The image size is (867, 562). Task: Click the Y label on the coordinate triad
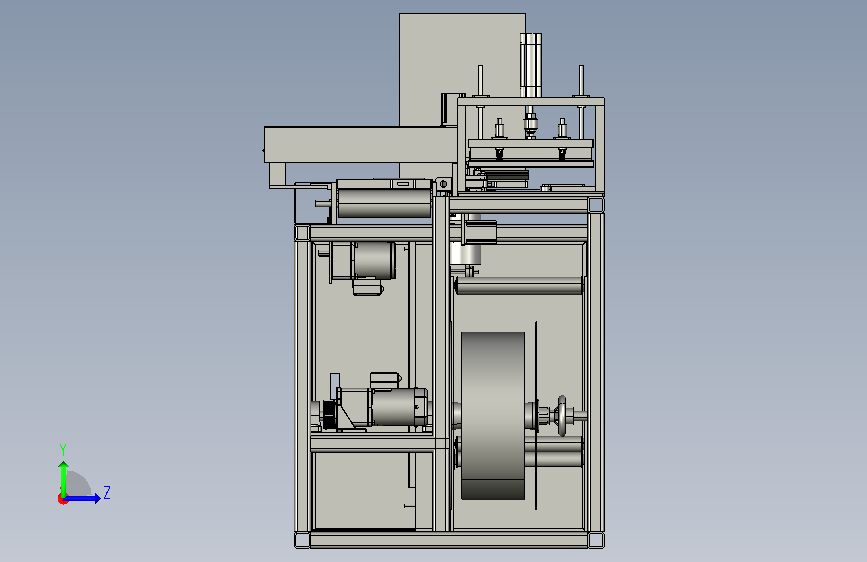tap(63, 450)
